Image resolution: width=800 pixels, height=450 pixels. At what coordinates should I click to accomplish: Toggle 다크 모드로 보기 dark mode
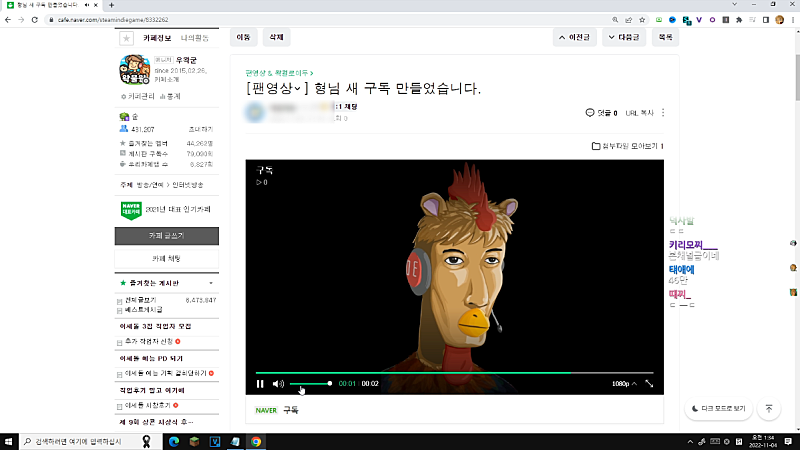(718, 409)
